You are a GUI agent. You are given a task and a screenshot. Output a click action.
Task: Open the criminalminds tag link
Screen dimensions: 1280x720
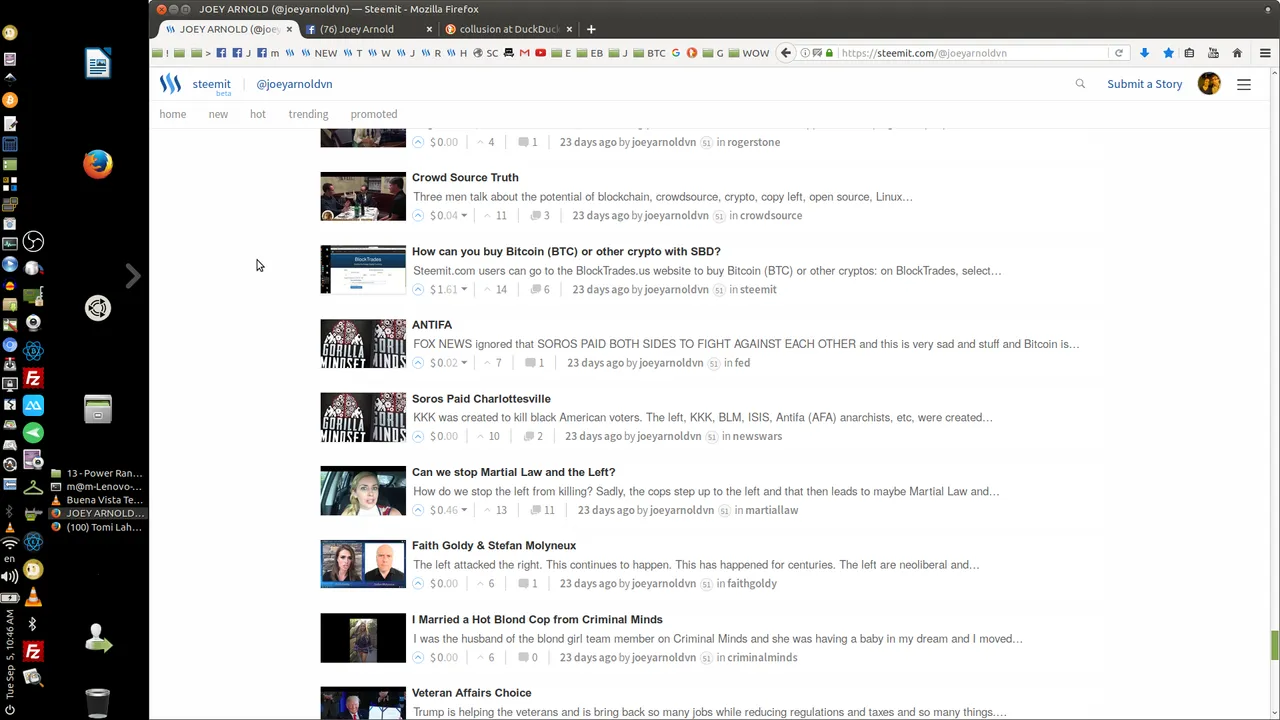coord(762,658)
